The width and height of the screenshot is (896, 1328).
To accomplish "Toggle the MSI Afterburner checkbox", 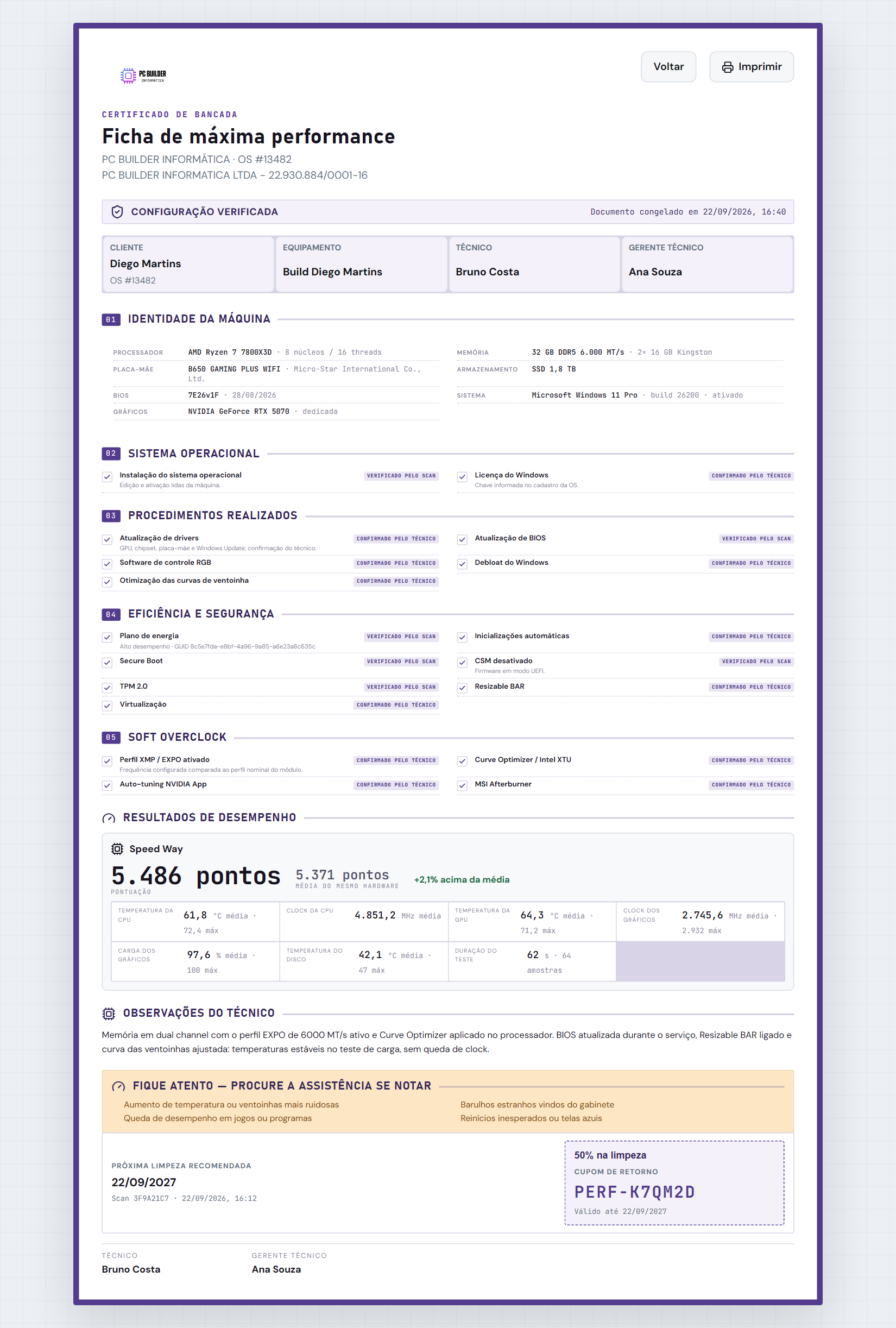I will click(x=462, y=786).
